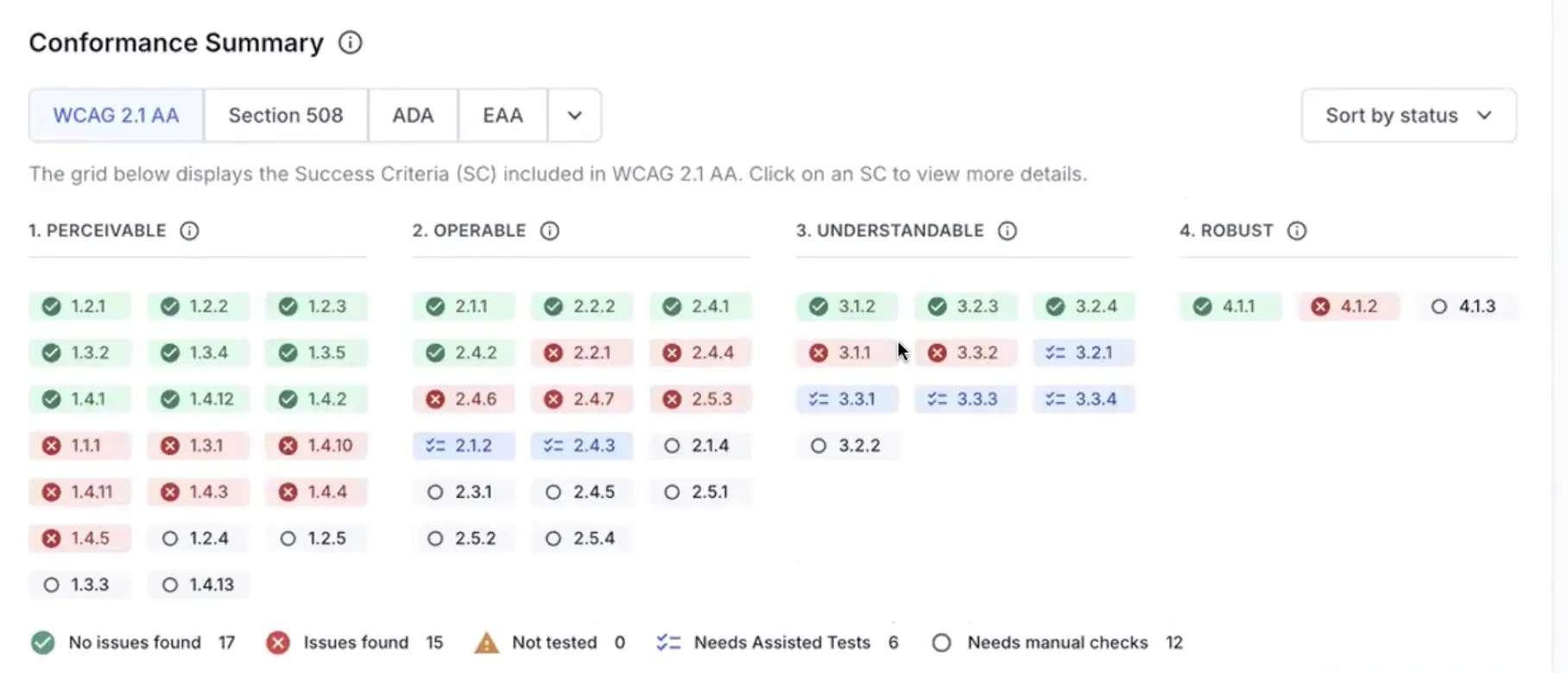Select the passing criterion 1.2.1
Image resolution: width=1568 pixels, height=673 pixels.
tap(79, 306)
